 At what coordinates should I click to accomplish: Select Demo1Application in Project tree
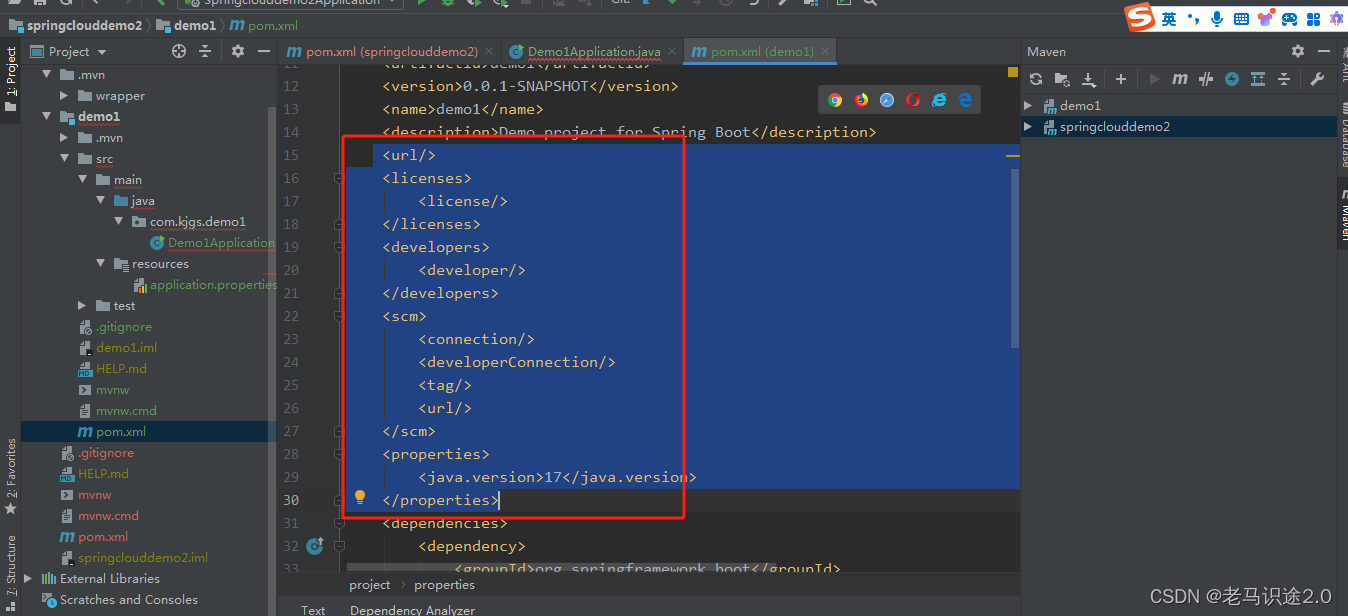click(x=212, y=242)
